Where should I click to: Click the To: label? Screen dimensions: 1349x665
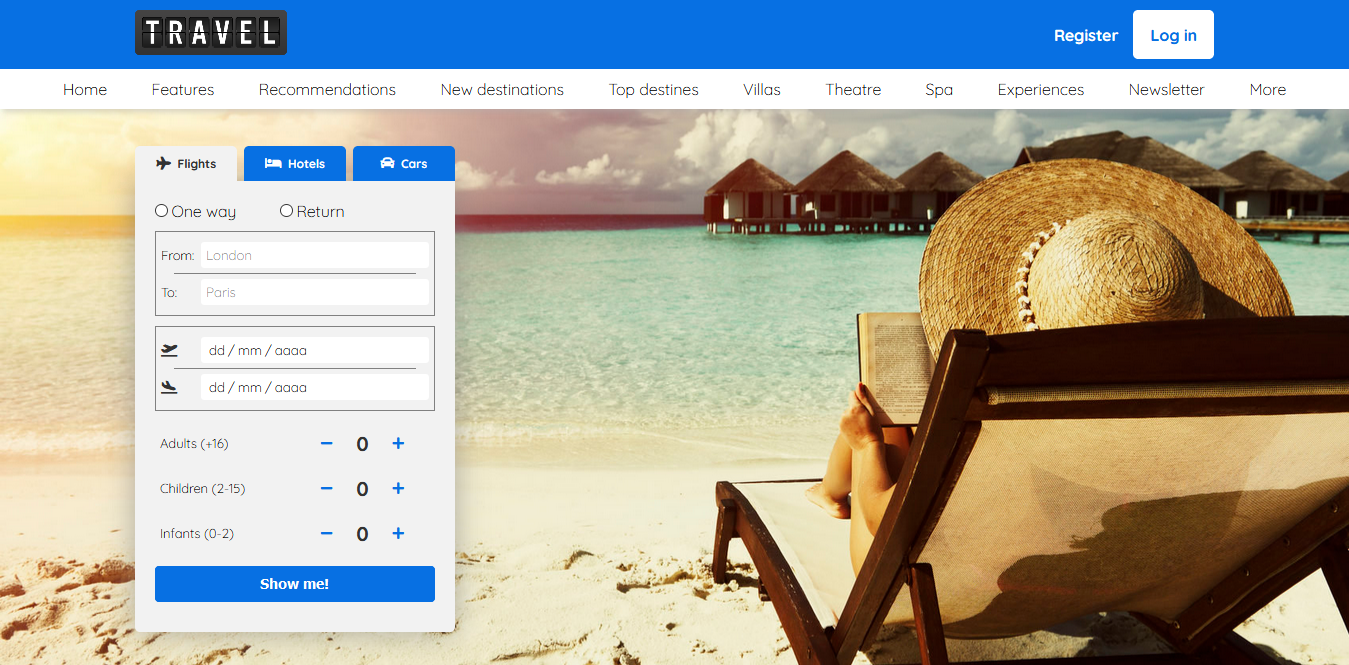(x=169, y=292)
